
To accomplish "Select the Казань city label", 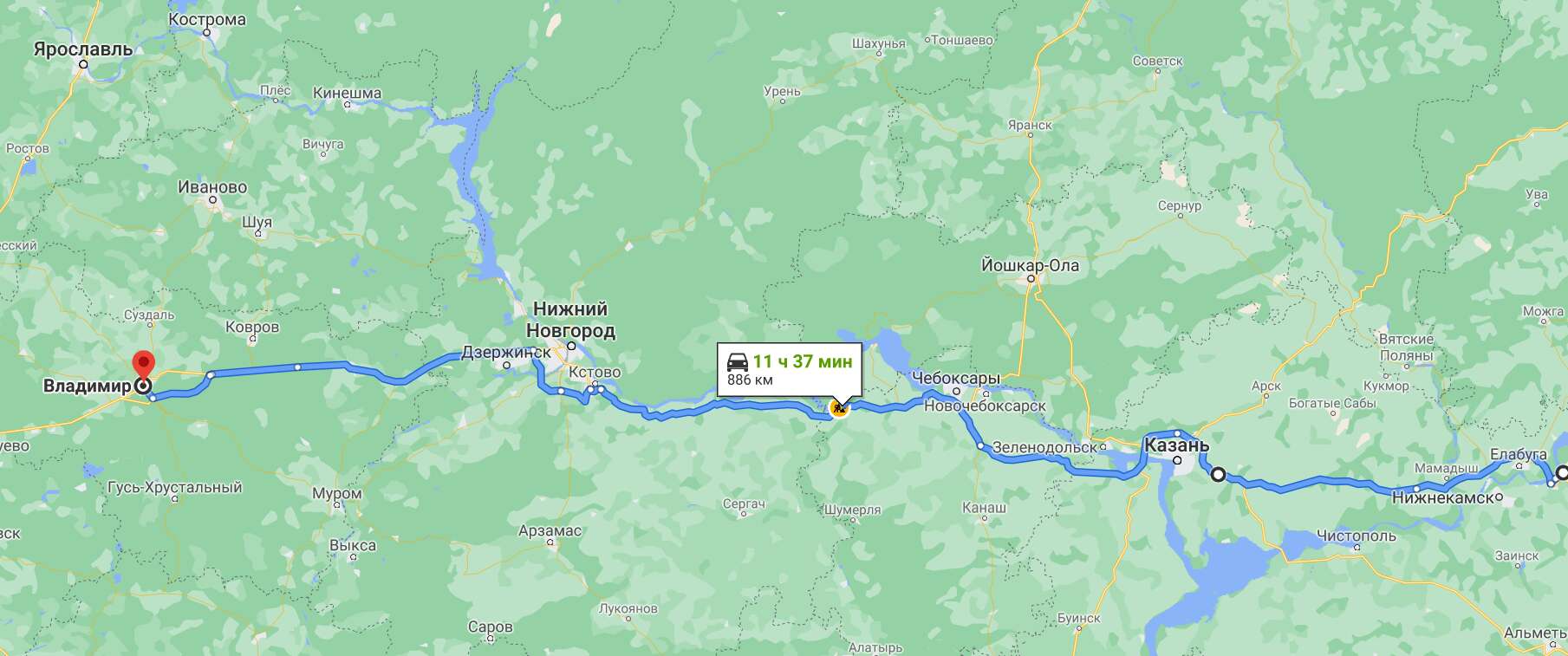I will tap(1176, 445).
